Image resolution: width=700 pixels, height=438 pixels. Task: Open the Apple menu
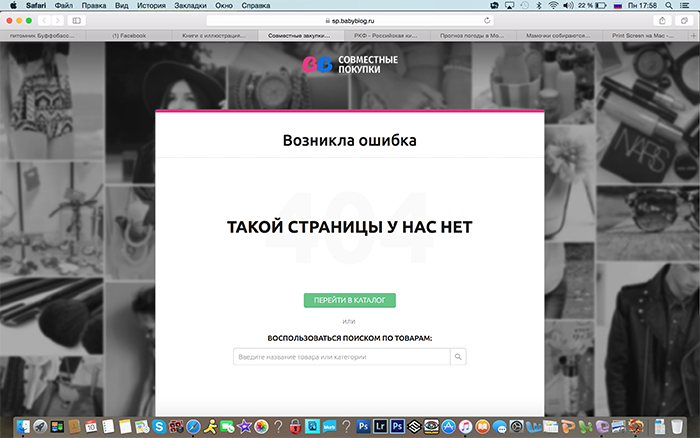(x=13, y=5)
